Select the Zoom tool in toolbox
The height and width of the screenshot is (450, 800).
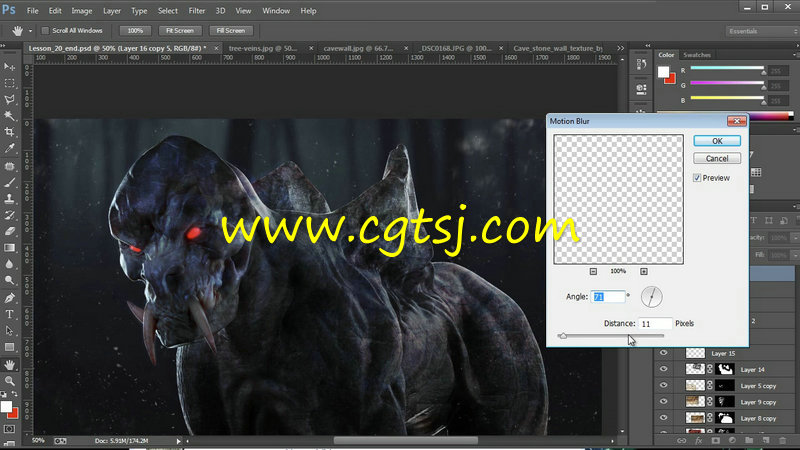pos(9,381)
